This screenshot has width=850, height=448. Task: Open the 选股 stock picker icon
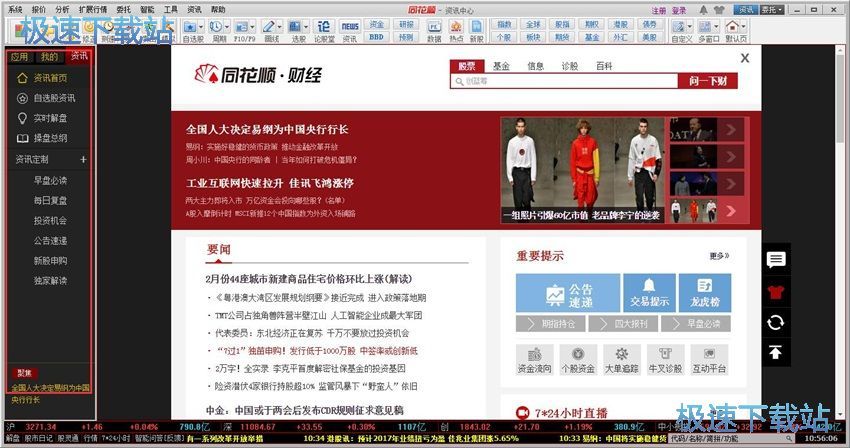pyautogui.click(x=294, y=26)
